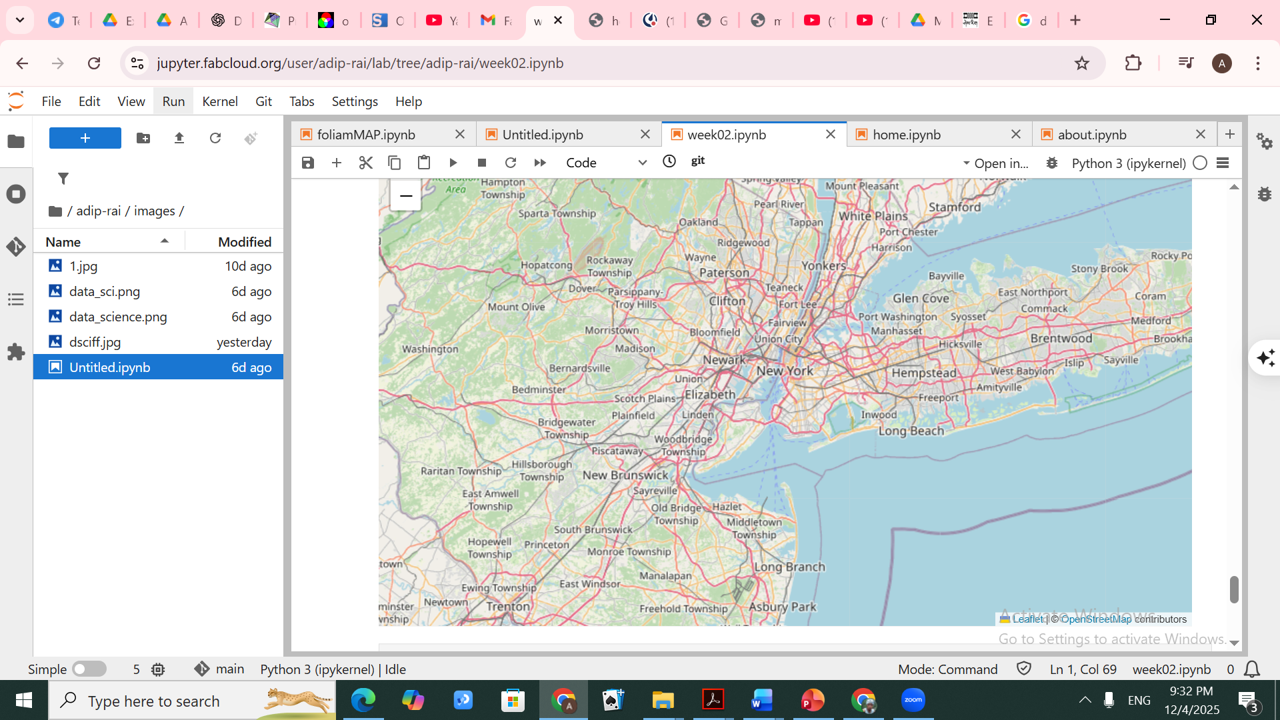The width and height of the screenshot is (1280, 720).
Task: Open File Explorer from Windows taskbar
Action: pyautogui.click(x=663, y=700)
